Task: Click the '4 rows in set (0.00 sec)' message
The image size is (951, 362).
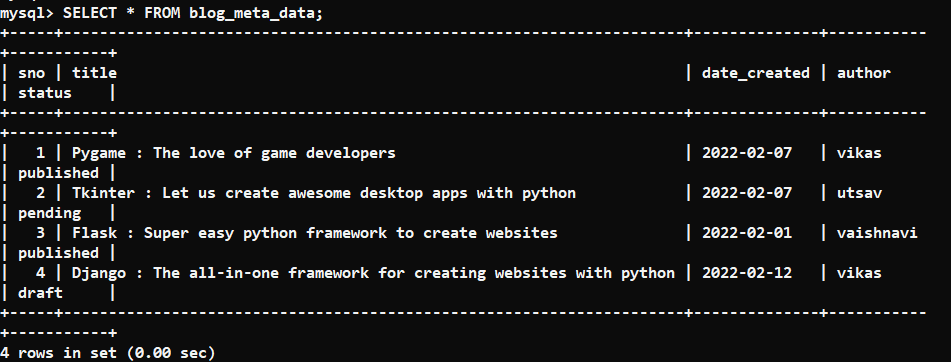Action: click(x=108, y=352)
